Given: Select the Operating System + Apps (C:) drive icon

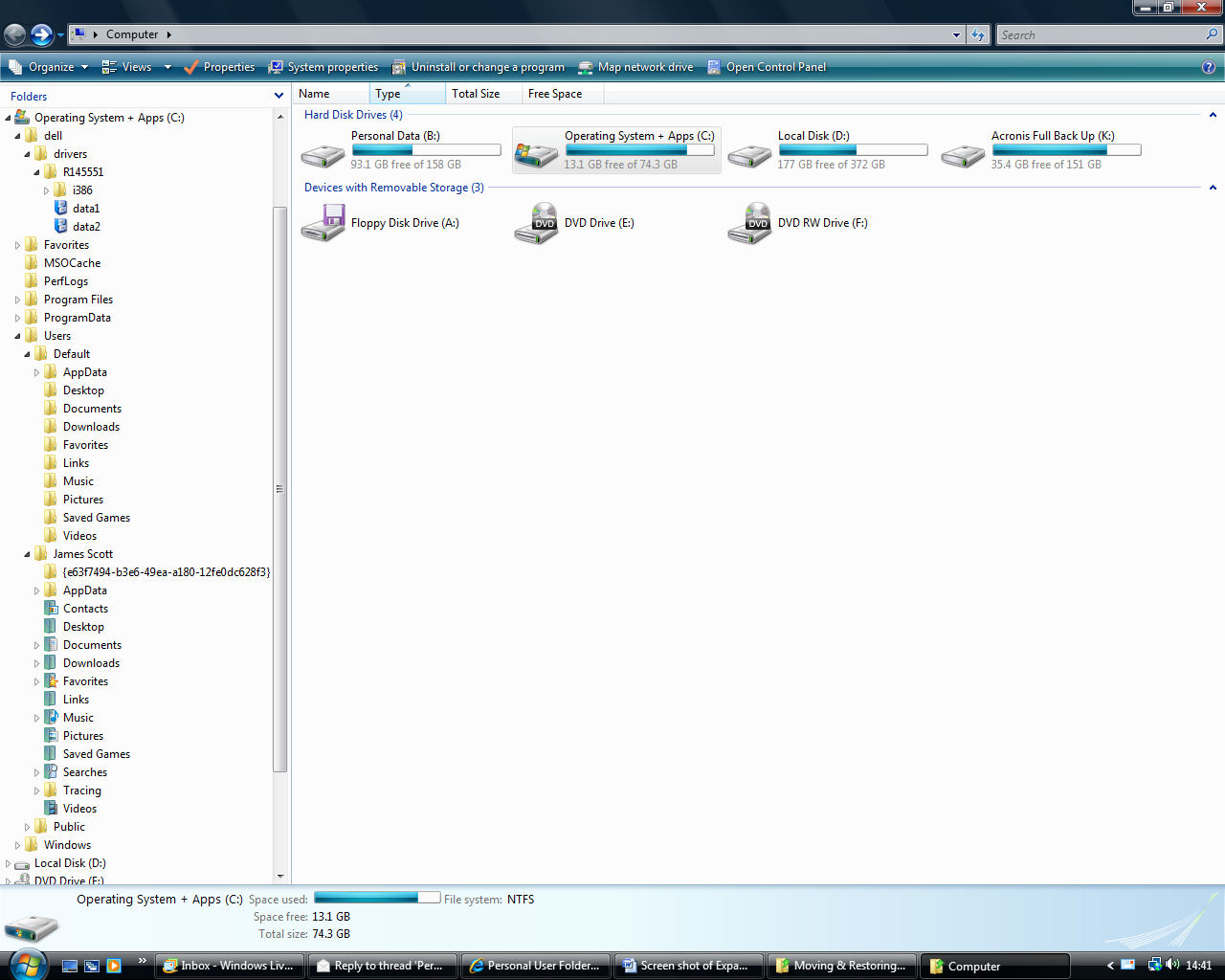Looking at the screenshot, I should click(536, 155).
